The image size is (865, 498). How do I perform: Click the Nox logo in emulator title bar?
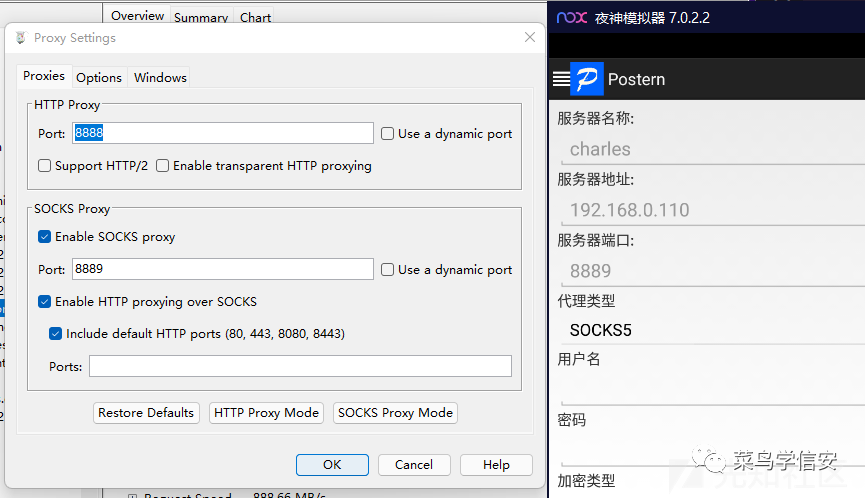(572, 18)
